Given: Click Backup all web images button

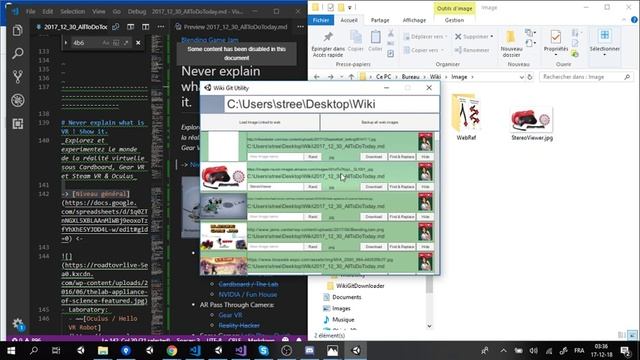Looking at the screenshot, I should click(x=380, y=122).
